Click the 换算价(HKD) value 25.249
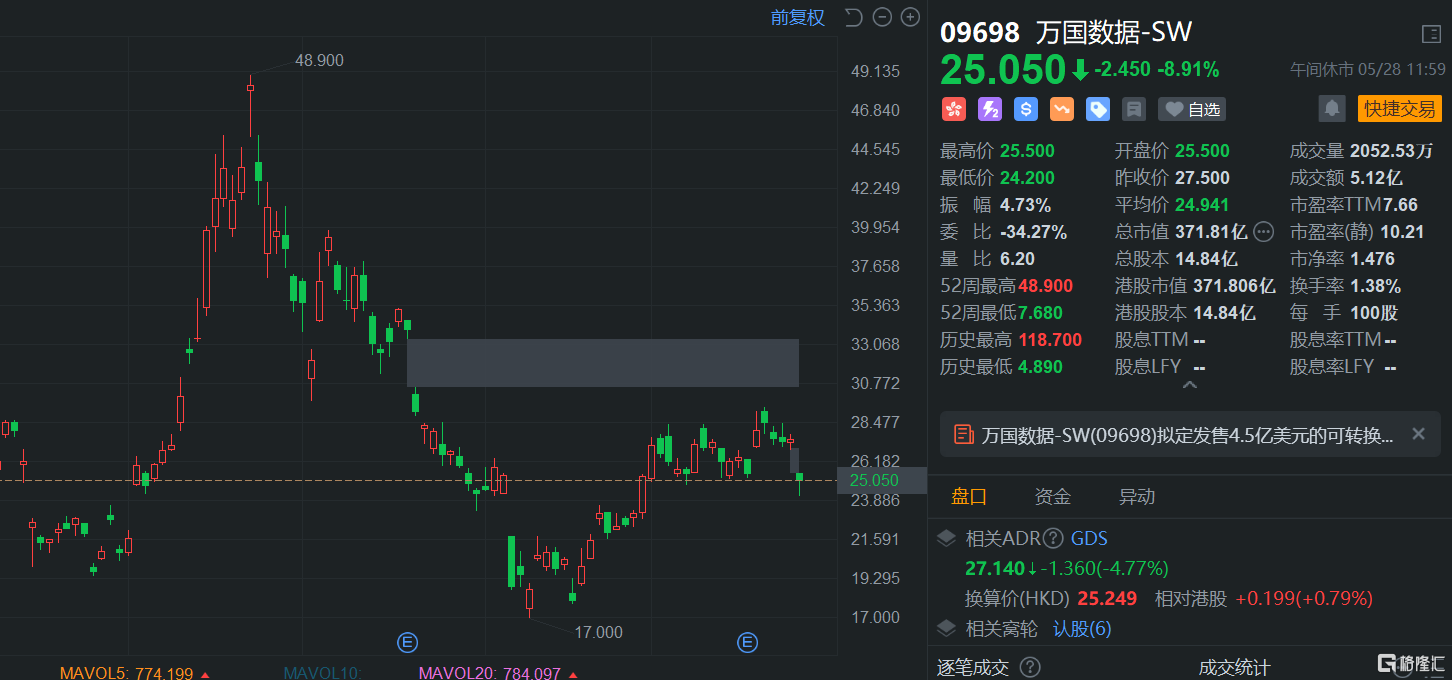 click(x=1107, y=599)
